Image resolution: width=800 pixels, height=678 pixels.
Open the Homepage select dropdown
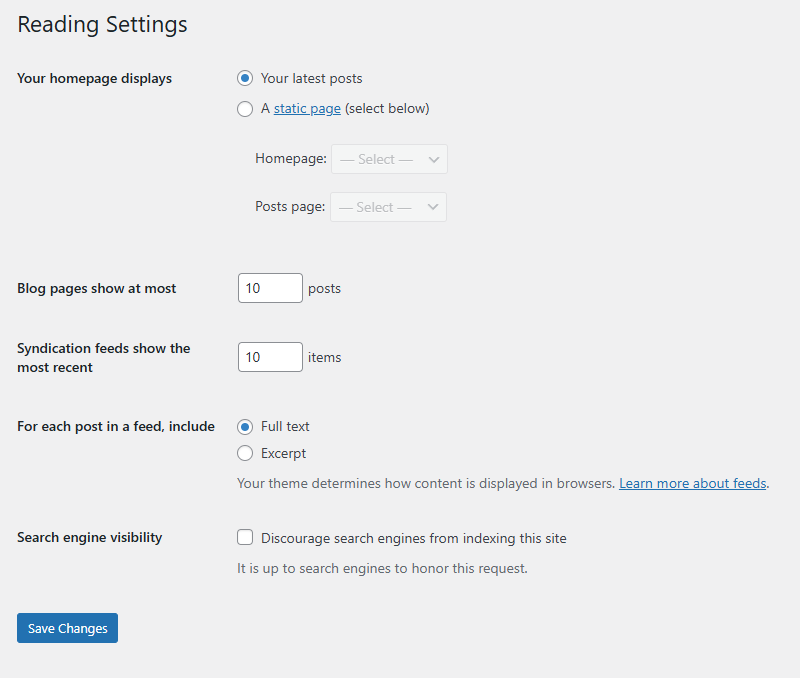point(389,159)
